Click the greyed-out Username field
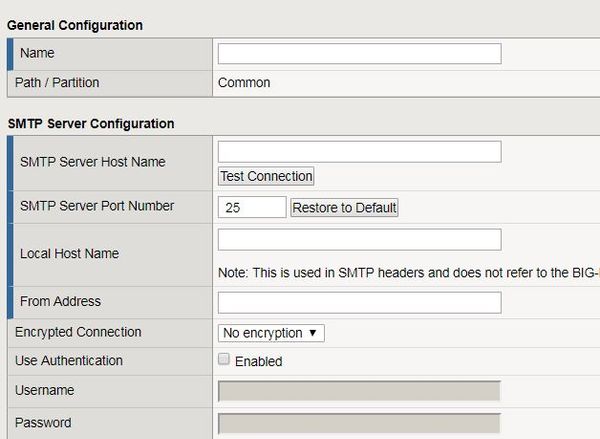600x439 pixels. tap(359, 391)
